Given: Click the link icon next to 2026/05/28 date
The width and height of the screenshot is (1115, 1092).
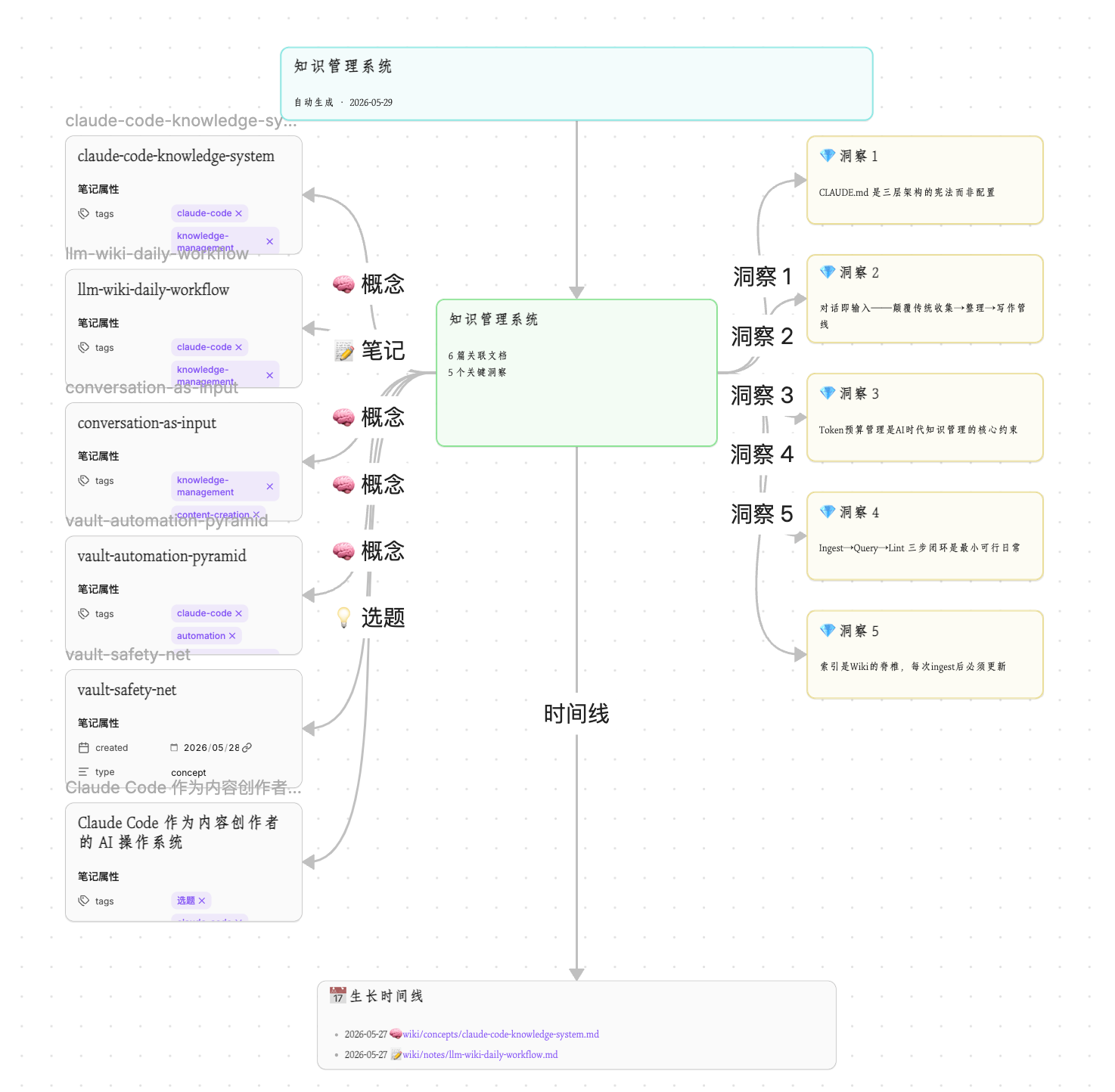Looking at the screenshot, I should point(247,748).
